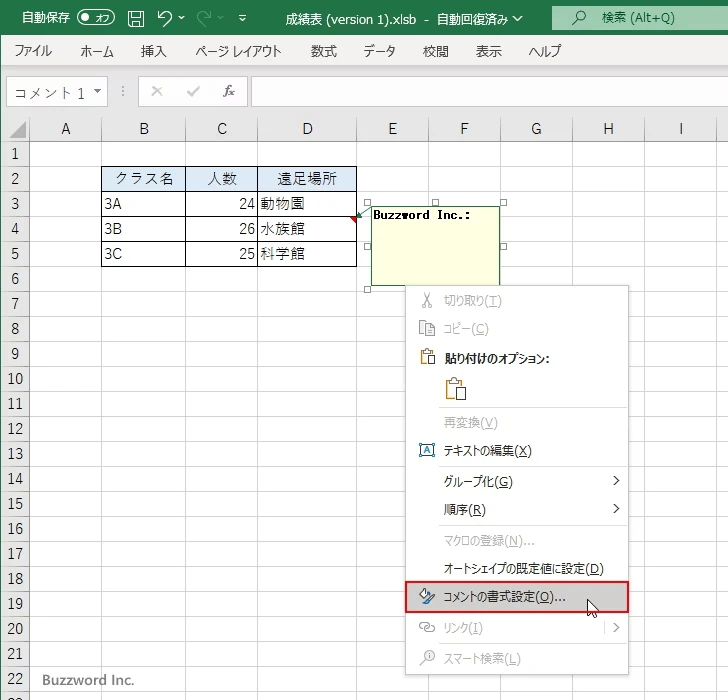Open the ヘルプ tab

(545, 51)
